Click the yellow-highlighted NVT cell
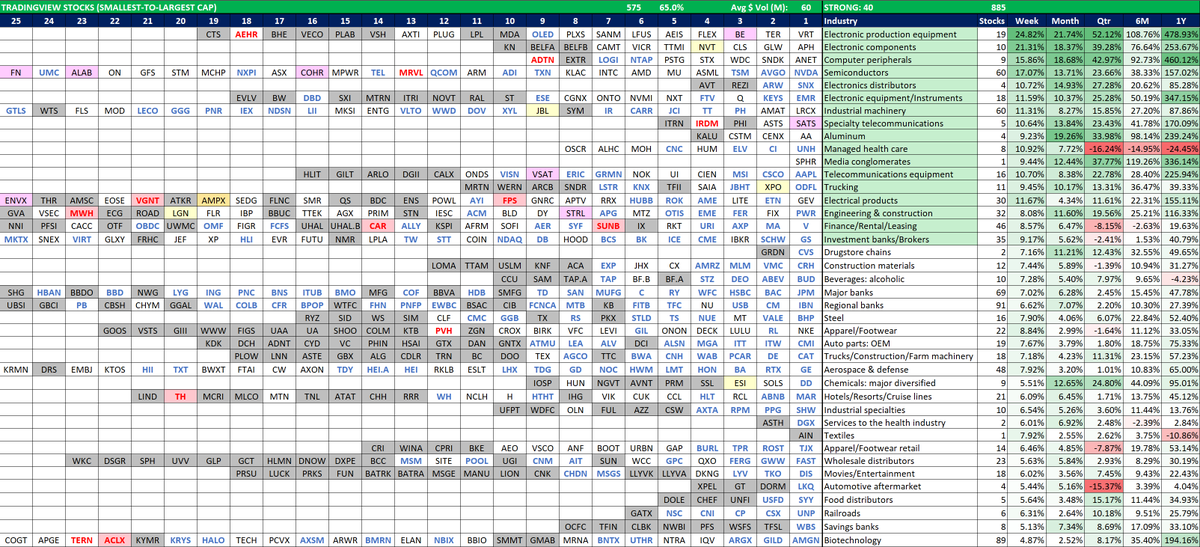The width and height of the screenshot is (1200, 547). 707,46
